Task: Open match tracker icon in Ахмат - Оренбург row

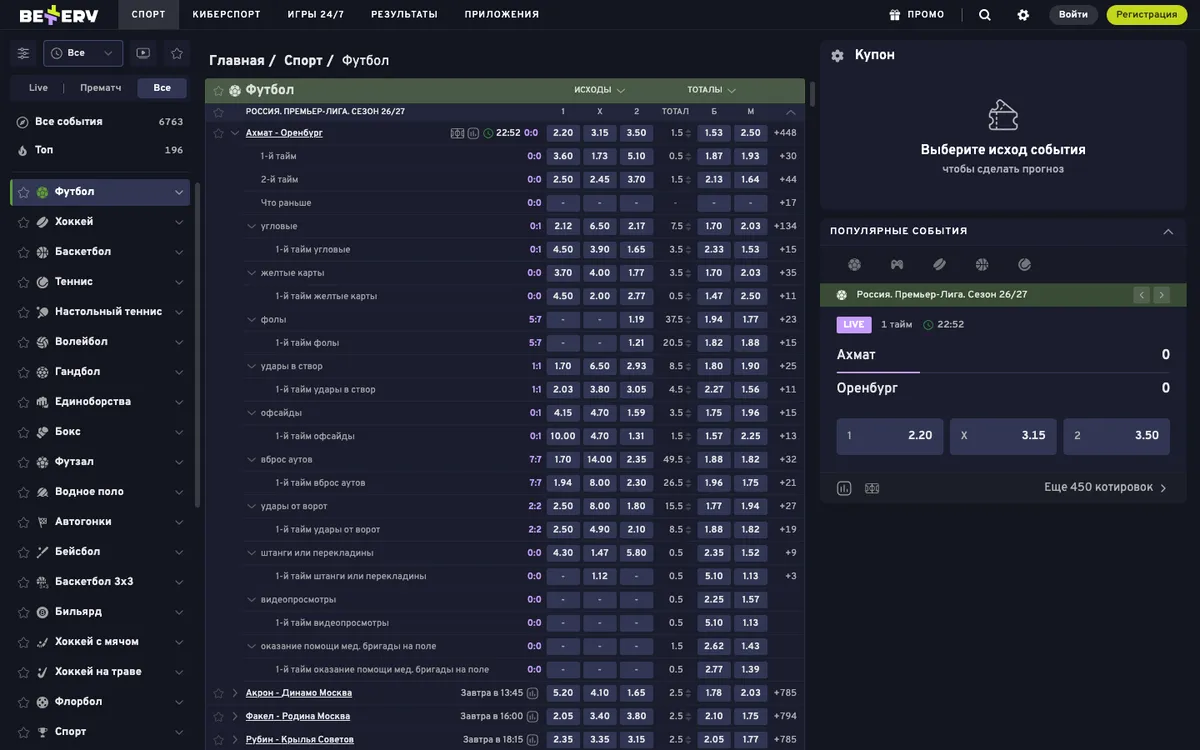Action: click(457, 133)
